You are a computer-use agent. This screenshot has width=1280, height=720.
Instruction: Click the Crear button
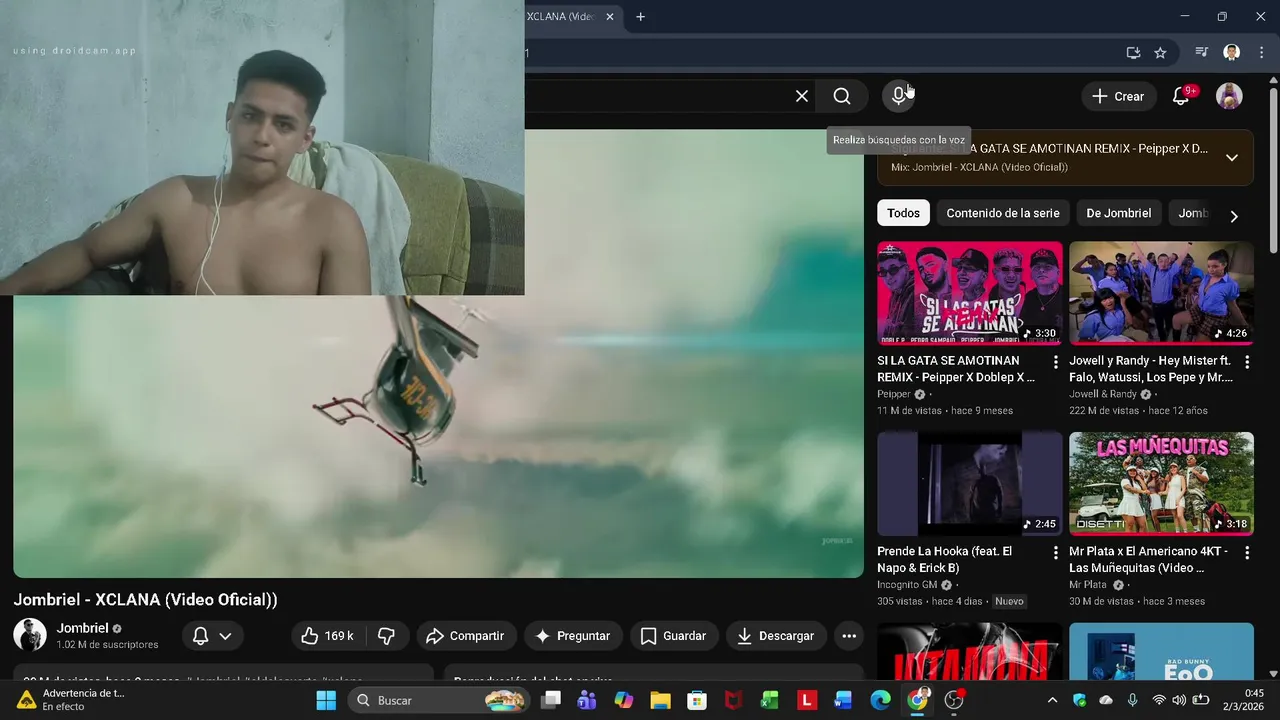(1118, 96)
